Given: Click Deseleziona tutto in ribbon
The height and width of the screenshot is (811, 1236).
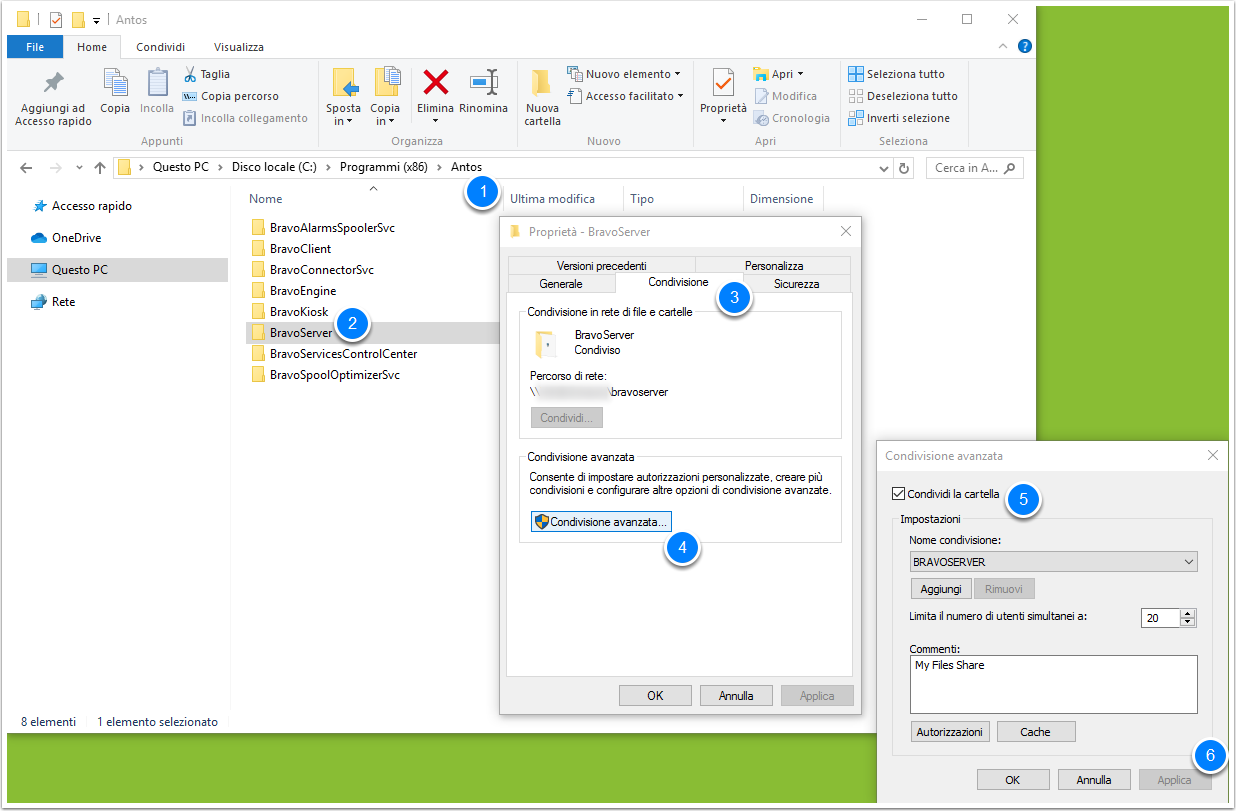Looking at the screenshot, I should [903, 96].
